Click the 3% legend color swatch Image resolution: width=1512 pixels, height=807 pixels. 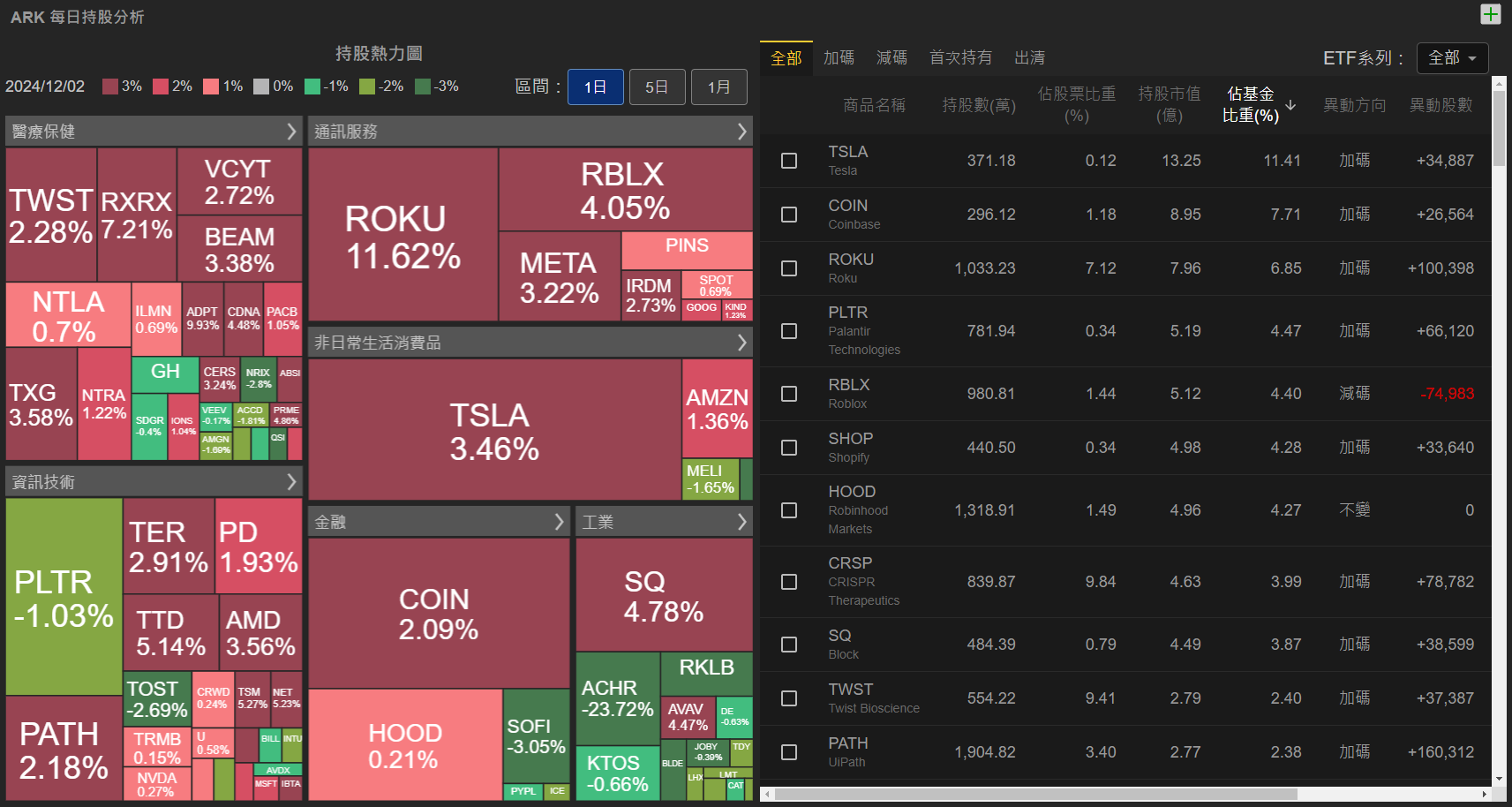click(110, 87)
